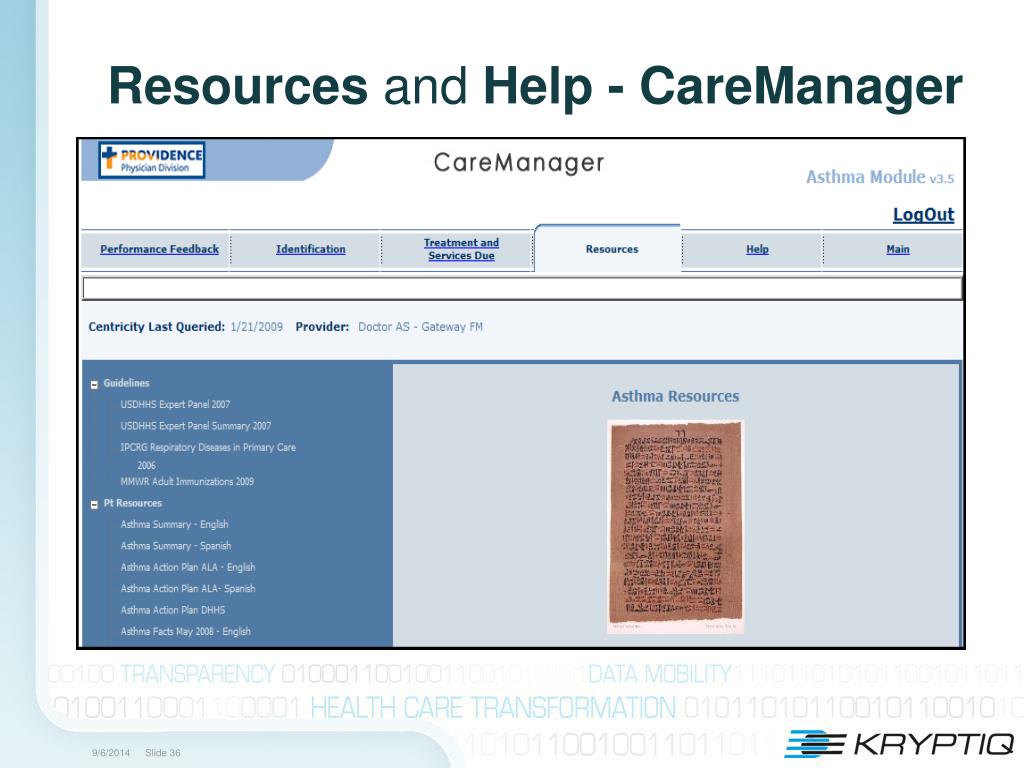
Task: Open Asthma Action Plan ALA - English
Action: pos(187,568)
